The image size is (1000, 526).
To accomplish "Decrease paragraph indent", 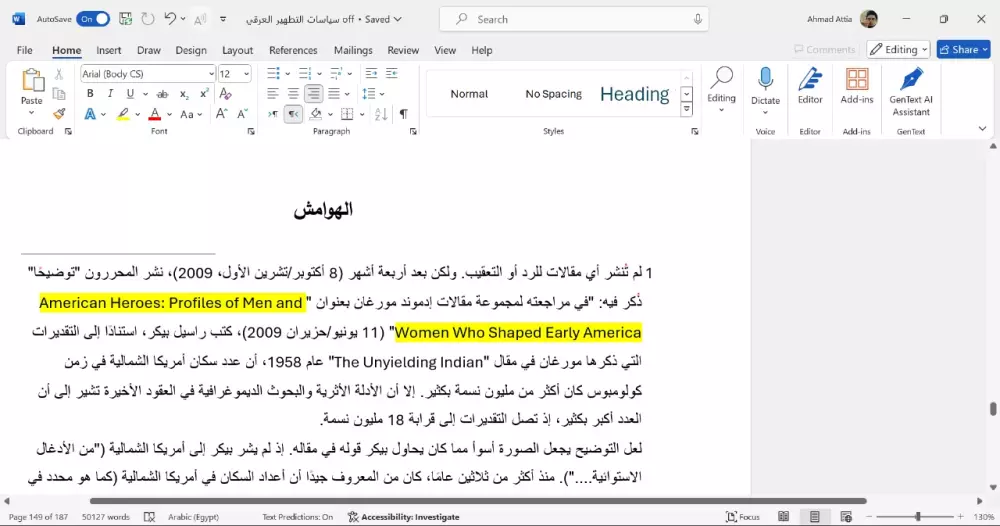I will pos(371,73).
